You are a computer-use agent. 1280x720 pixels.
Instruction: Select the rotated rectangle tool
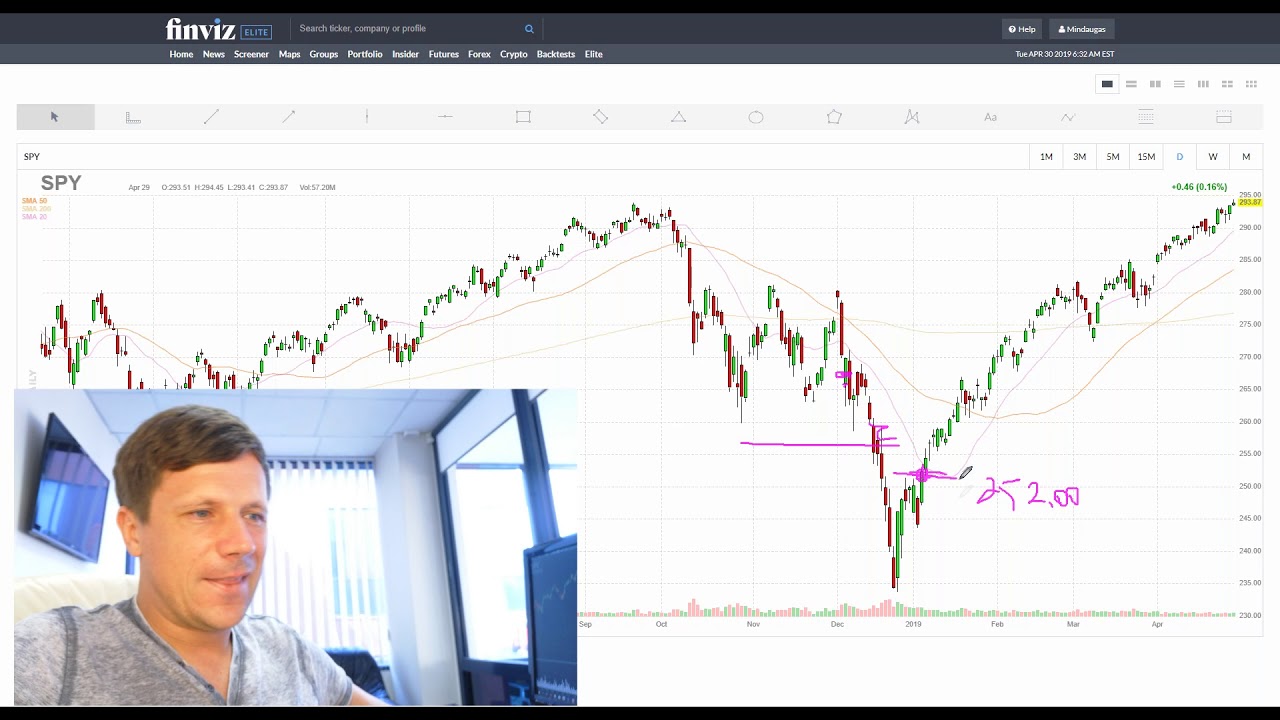coord(601,117)
